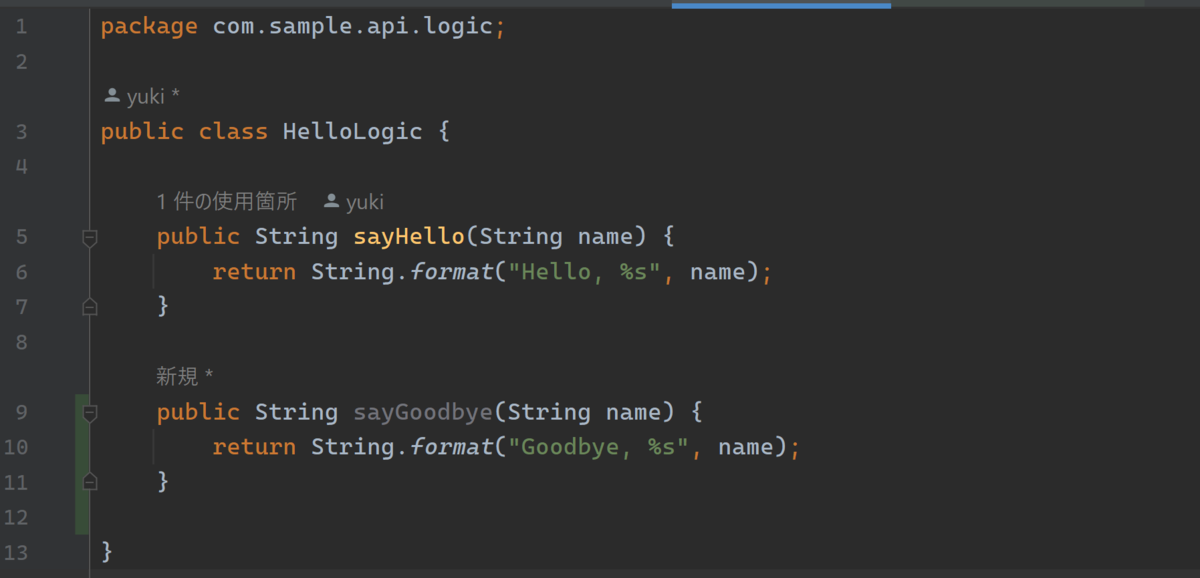This screenshot has height=578, width=1200.
Task: Click the fold end marker at line 7
Action: 88,307
